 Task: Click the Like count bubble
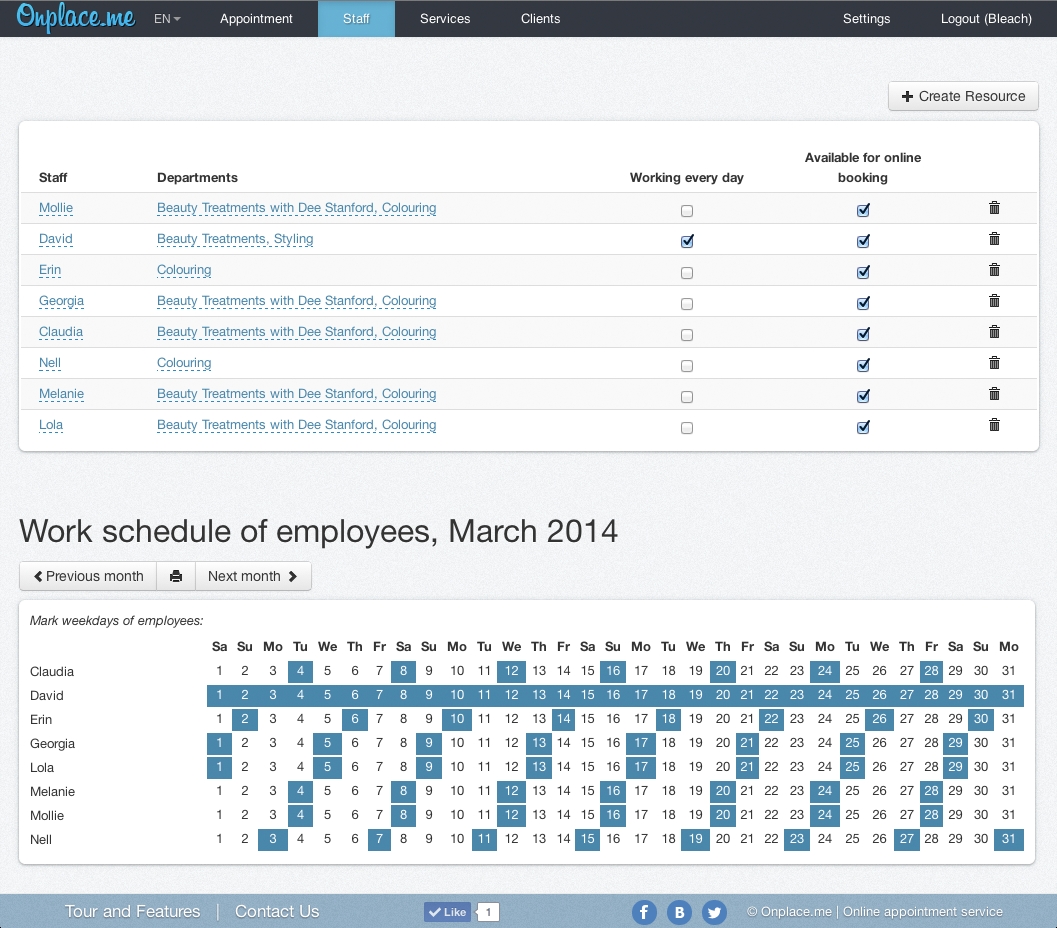pos(488,912)
